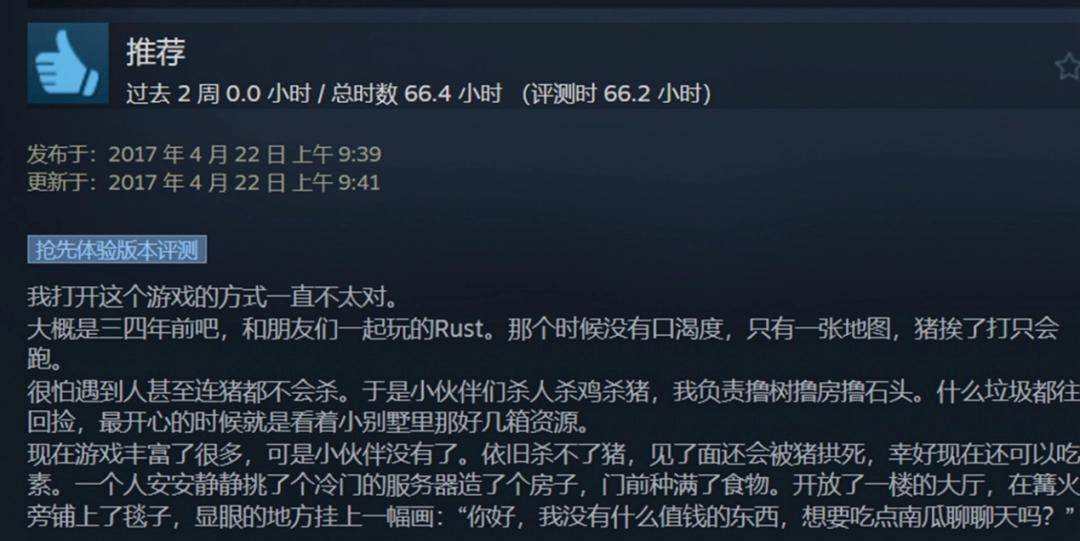This screenshot has width=1080, height=541.
Task: Click the line beginning "很怕遇到人"
Action: pyautogui.click(x=554, y=391)
